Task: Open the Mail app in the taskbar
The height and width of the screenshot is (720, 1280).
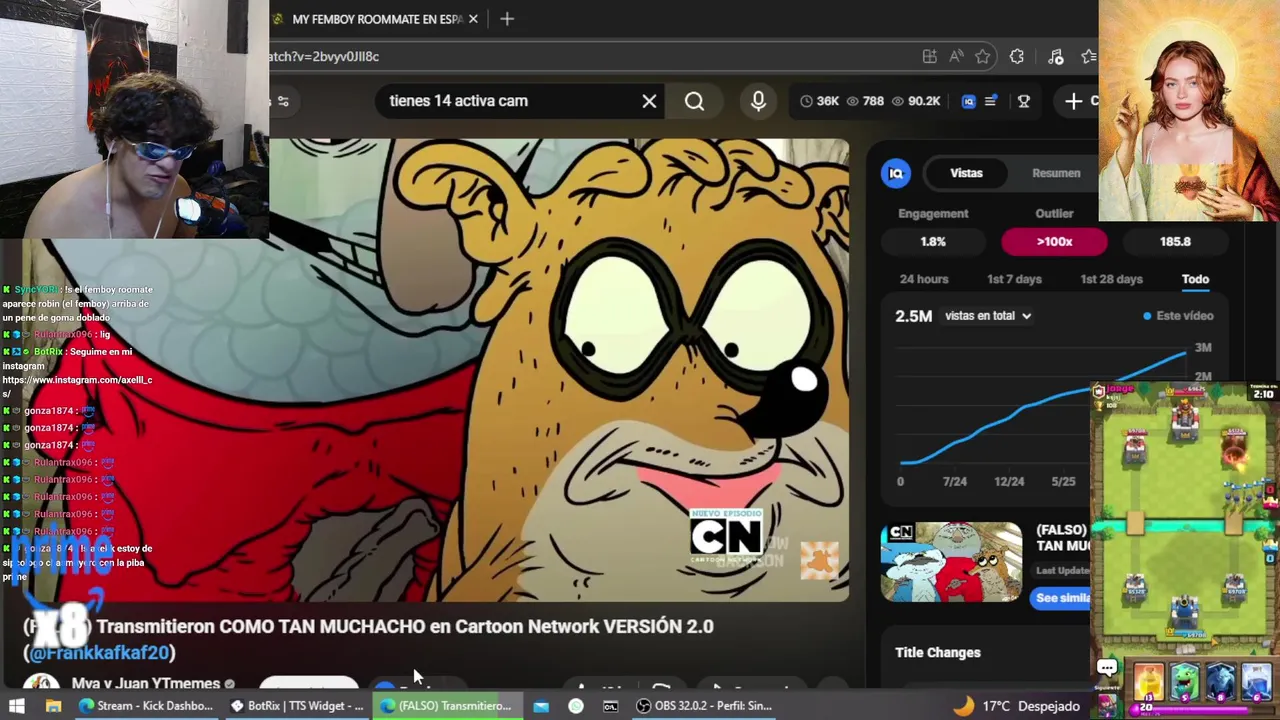Action: (540, 706)
